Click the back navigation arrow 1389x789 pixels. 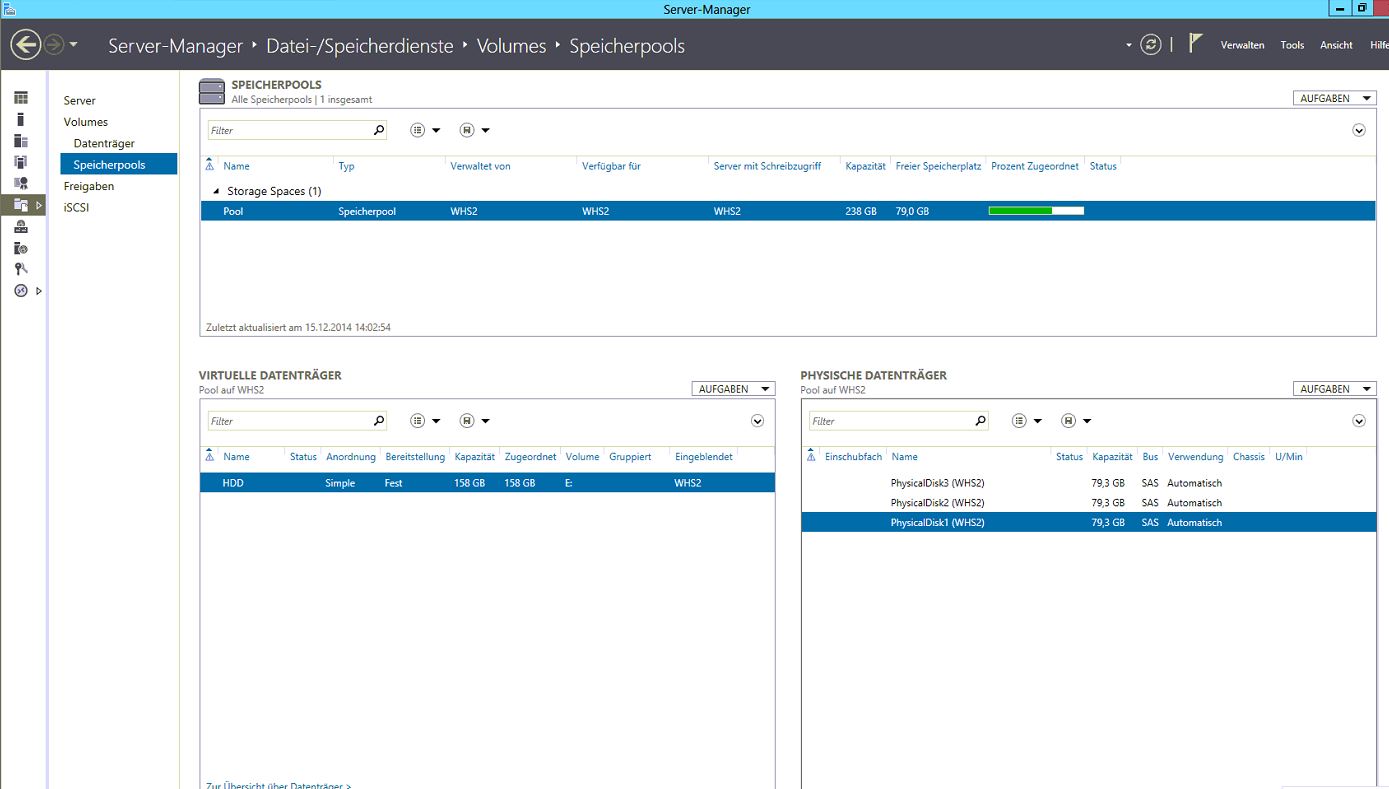point(25,45)
